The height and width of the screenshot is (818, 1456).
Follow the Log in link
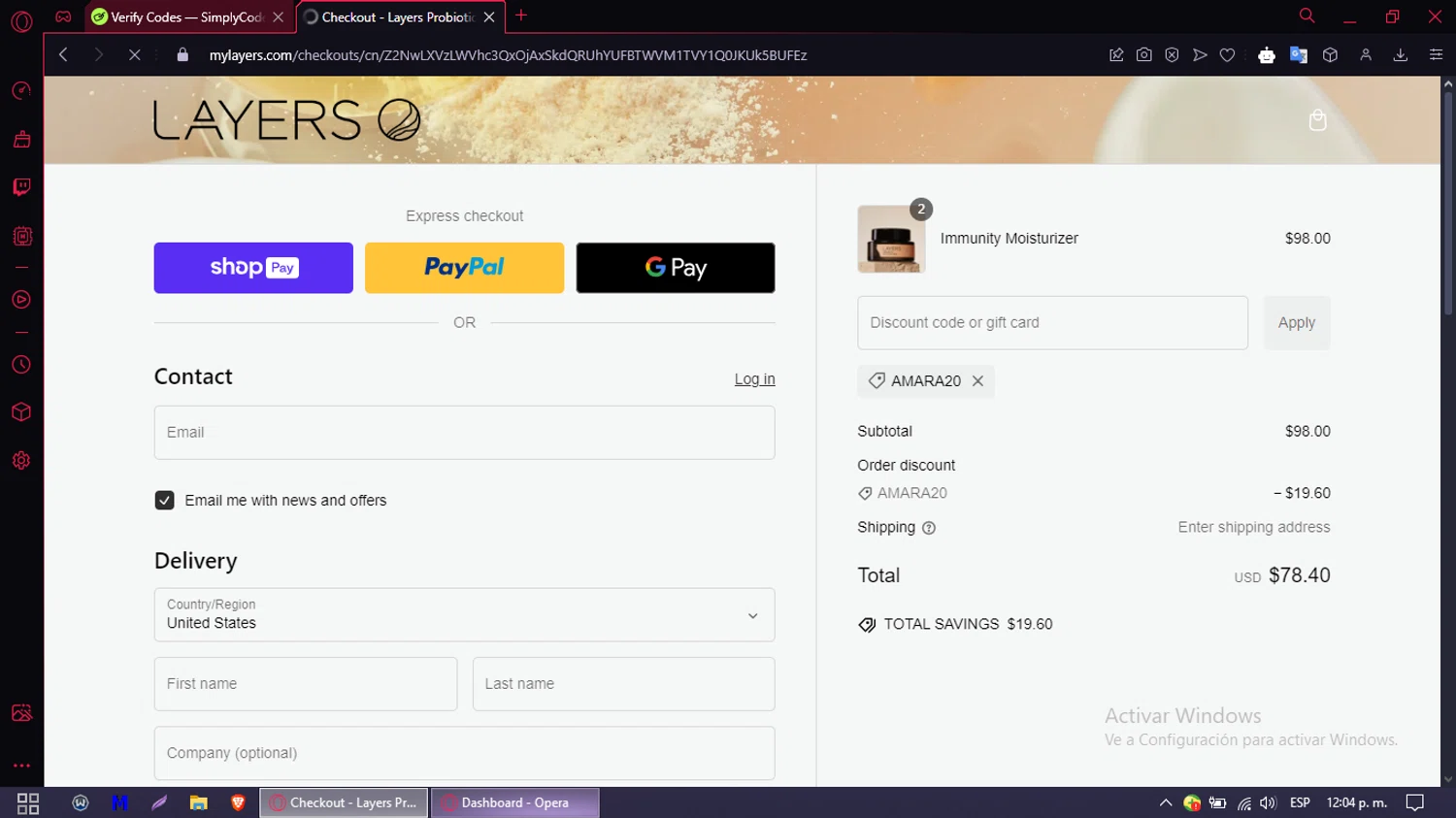point(754,379)
